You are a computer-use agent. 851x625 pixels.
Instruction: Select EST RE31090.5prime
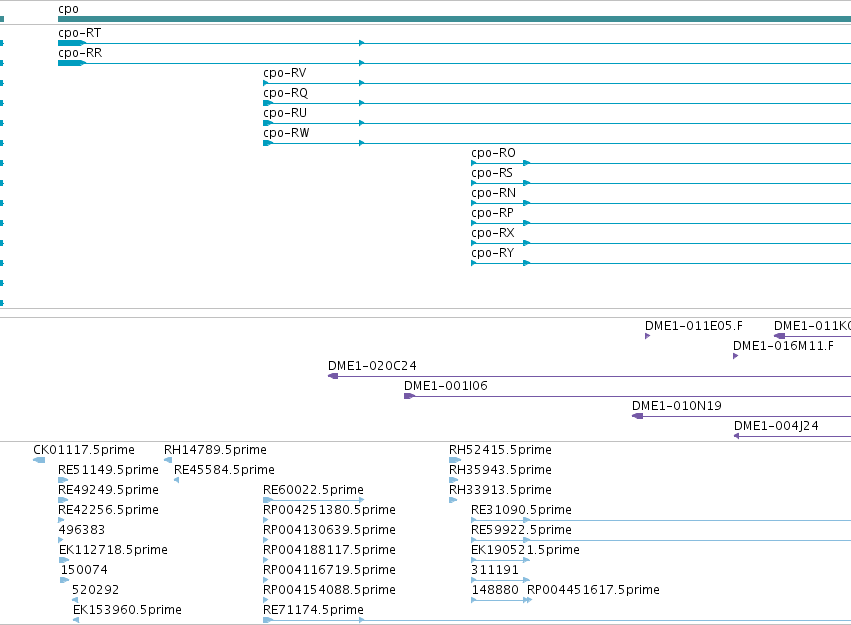point(521,510)
